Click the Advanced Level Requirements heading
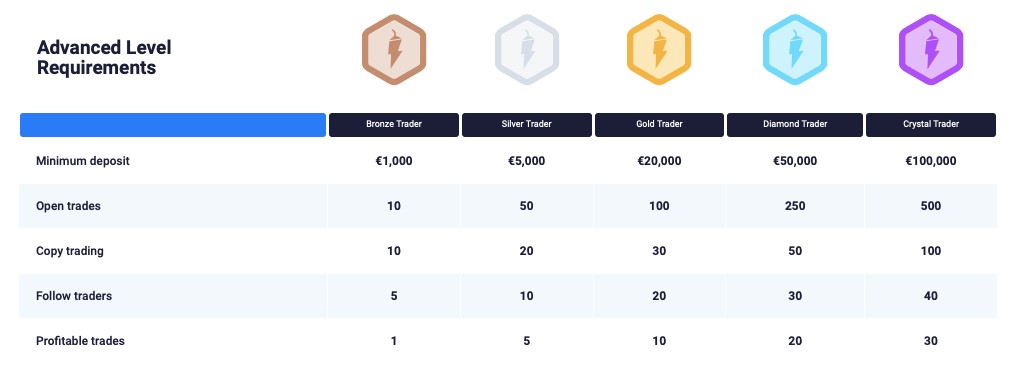This screenshot has height=382, width=1019. coord(104,57)
